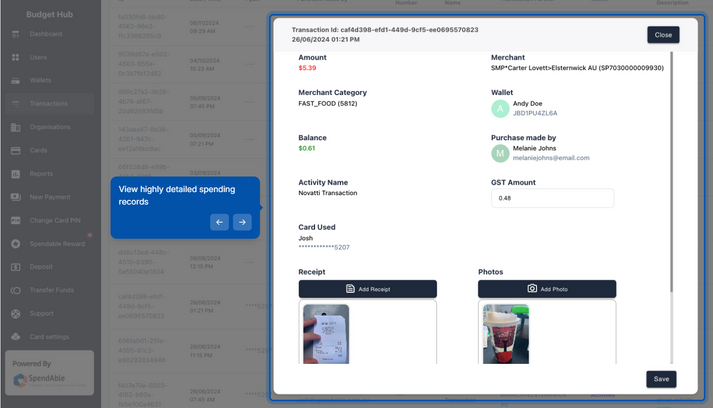Click the transaction Id header text
The width and height of the screenshot is (713, 408).
coord(385,30)
